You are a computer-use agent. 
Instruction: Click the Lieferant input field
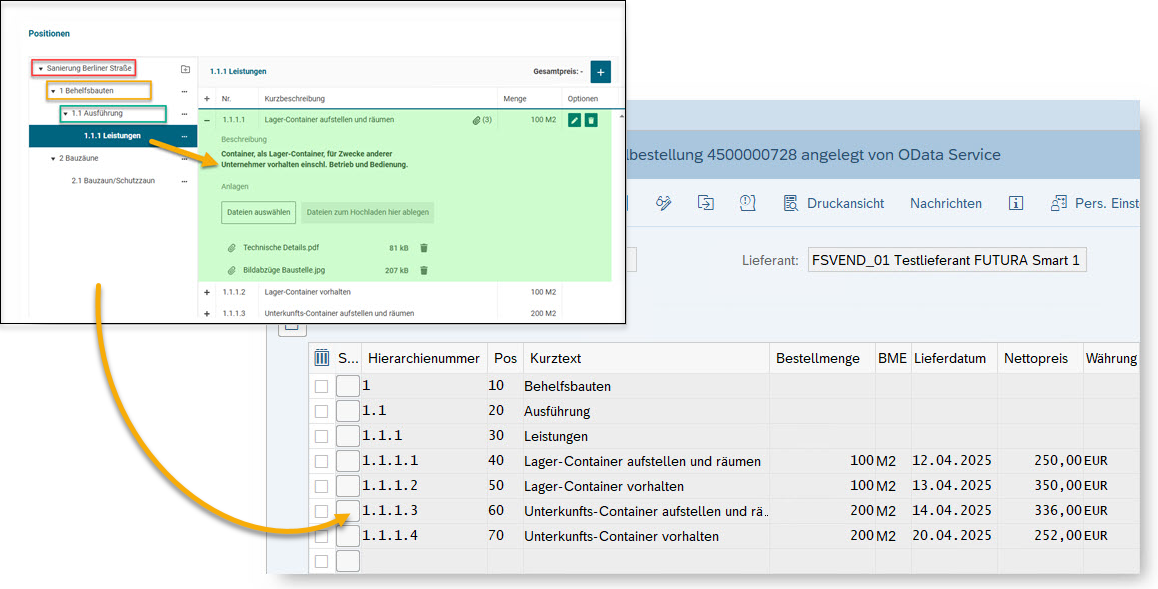click(946, 261)
